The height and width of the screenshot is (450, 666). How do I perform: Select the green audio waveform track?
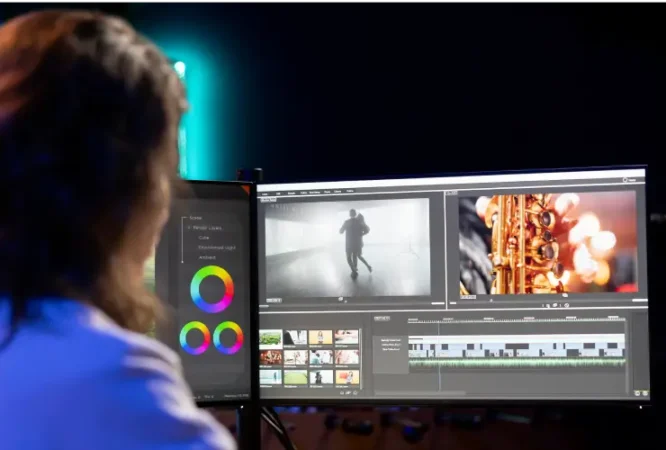pos(516,363)
